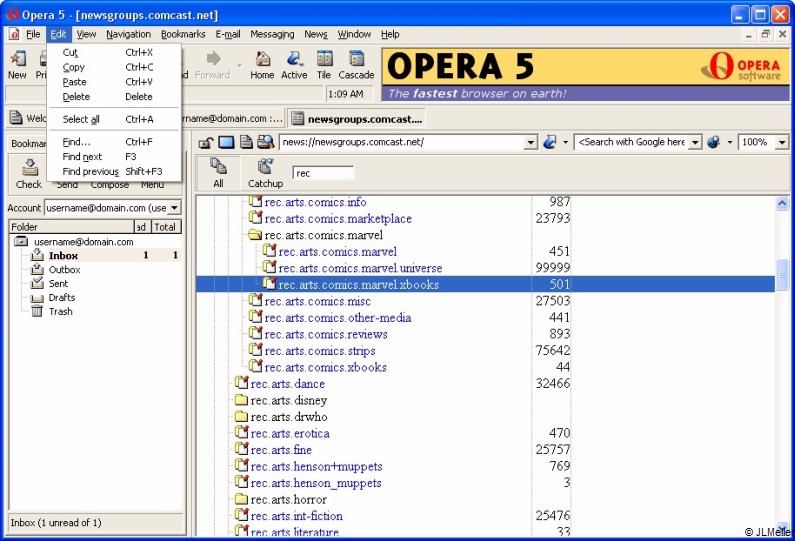Click the rec.arts.comics.strips newsgroup icon
This screenshot has width=795, height=541.
[256, 350]
